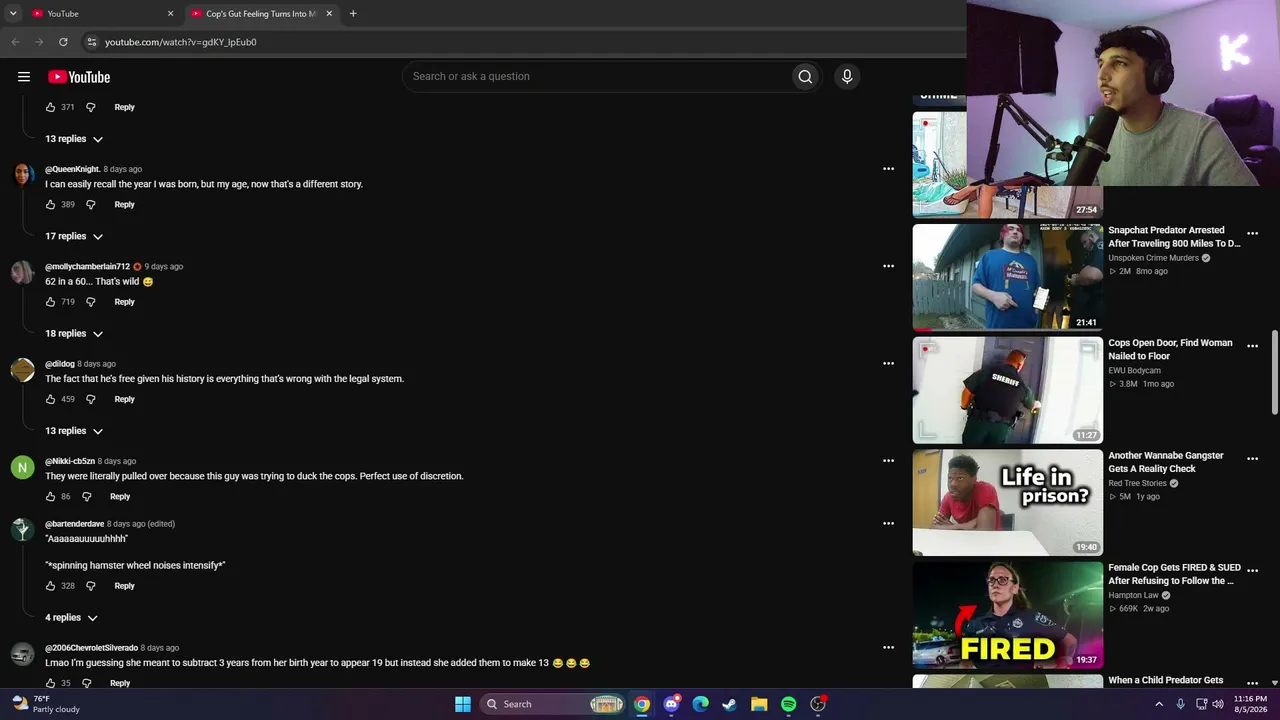This screenshot has width=1280, height=720.
Task: Expand the 13 replies above @QueenKnight
Action: pos(74,139)
